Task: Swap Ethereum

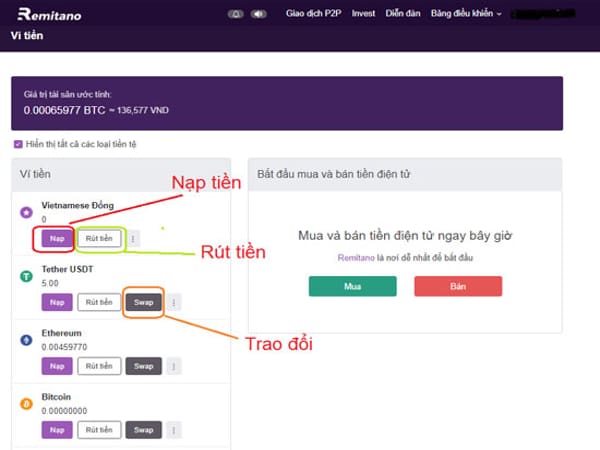Action: pyautogui.click(x=143, y=367)
